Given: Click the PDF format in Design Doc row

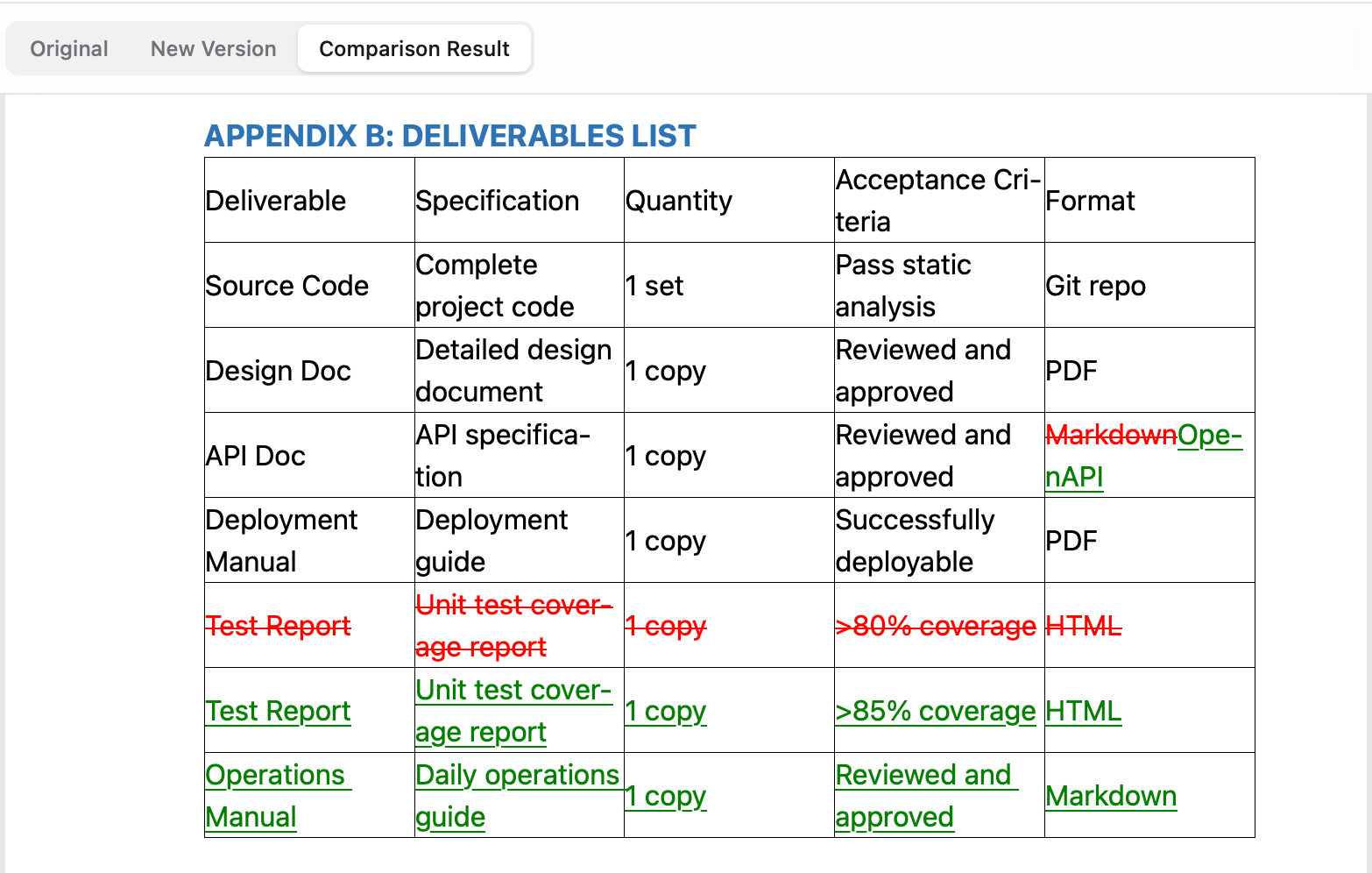Looking at the screenshot, I should [x=1149, y=371].
